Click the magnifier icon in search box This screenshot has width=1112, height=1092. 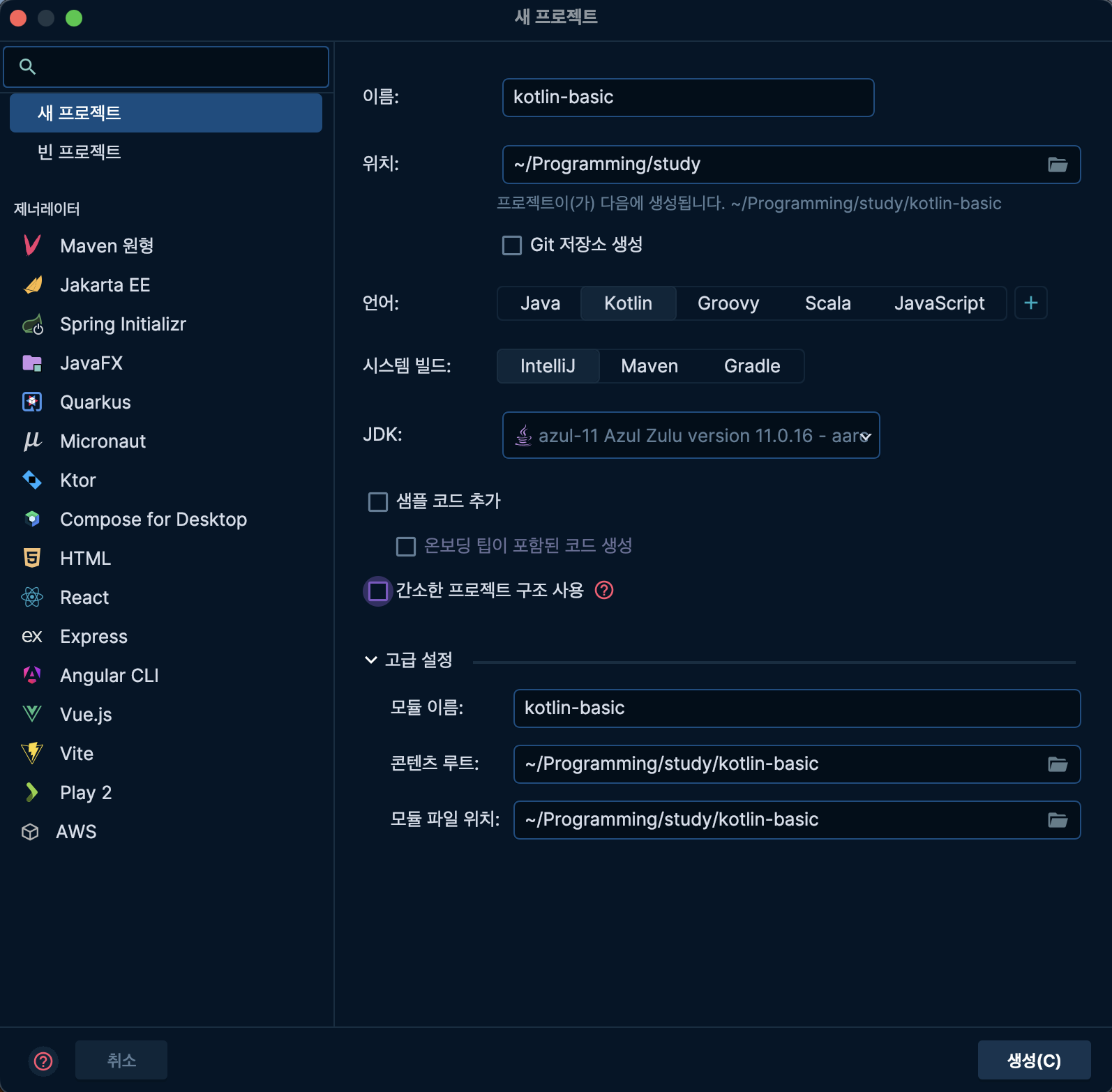(x=27, y=67)
